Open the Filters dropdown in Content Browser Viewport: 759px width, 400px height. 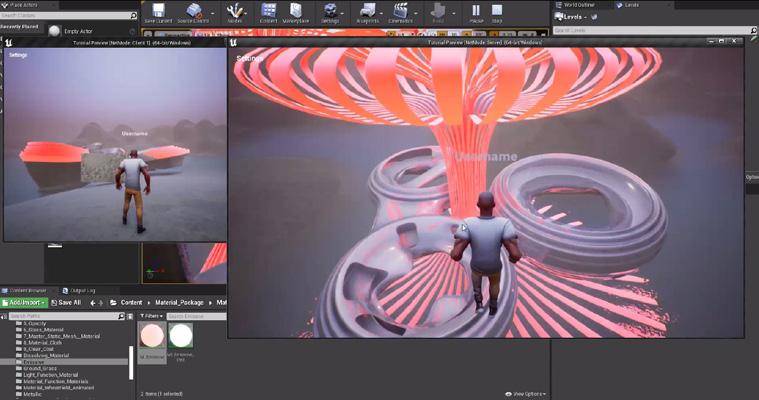149,316
